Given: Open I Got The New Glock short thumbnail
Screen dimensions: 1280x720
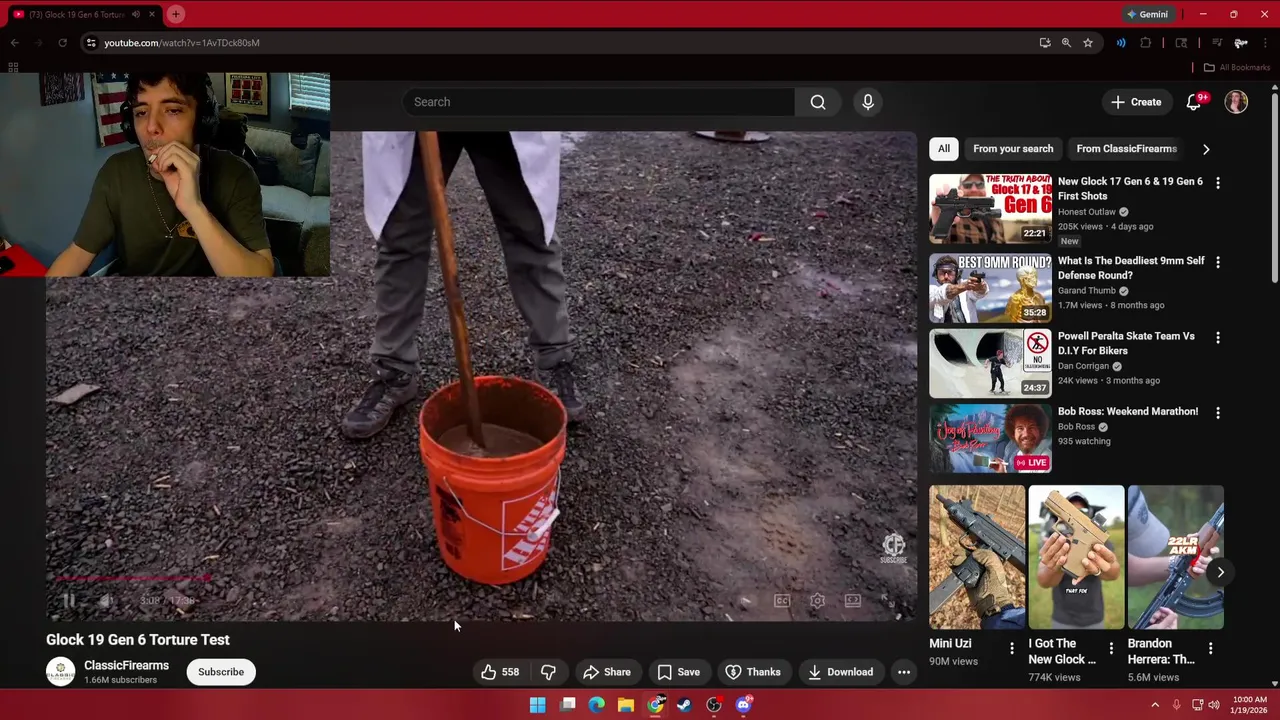Looking at the screenshot, I should 1076,558.
